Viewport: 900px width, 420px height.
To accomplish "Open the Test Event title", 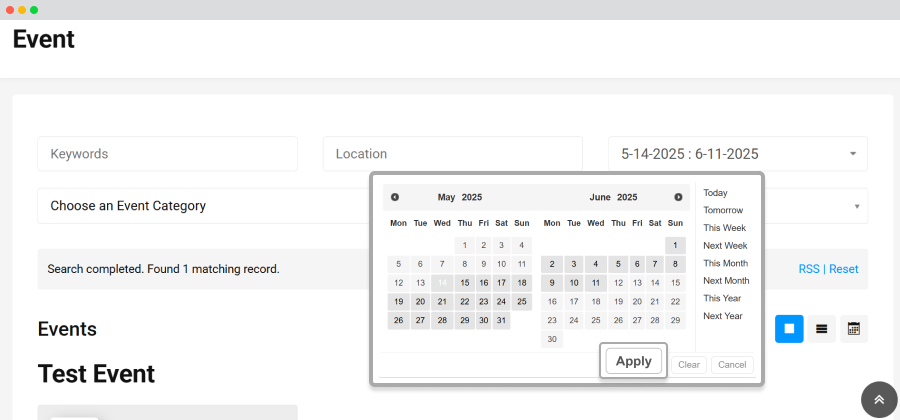I will click(x=96, y=374).
